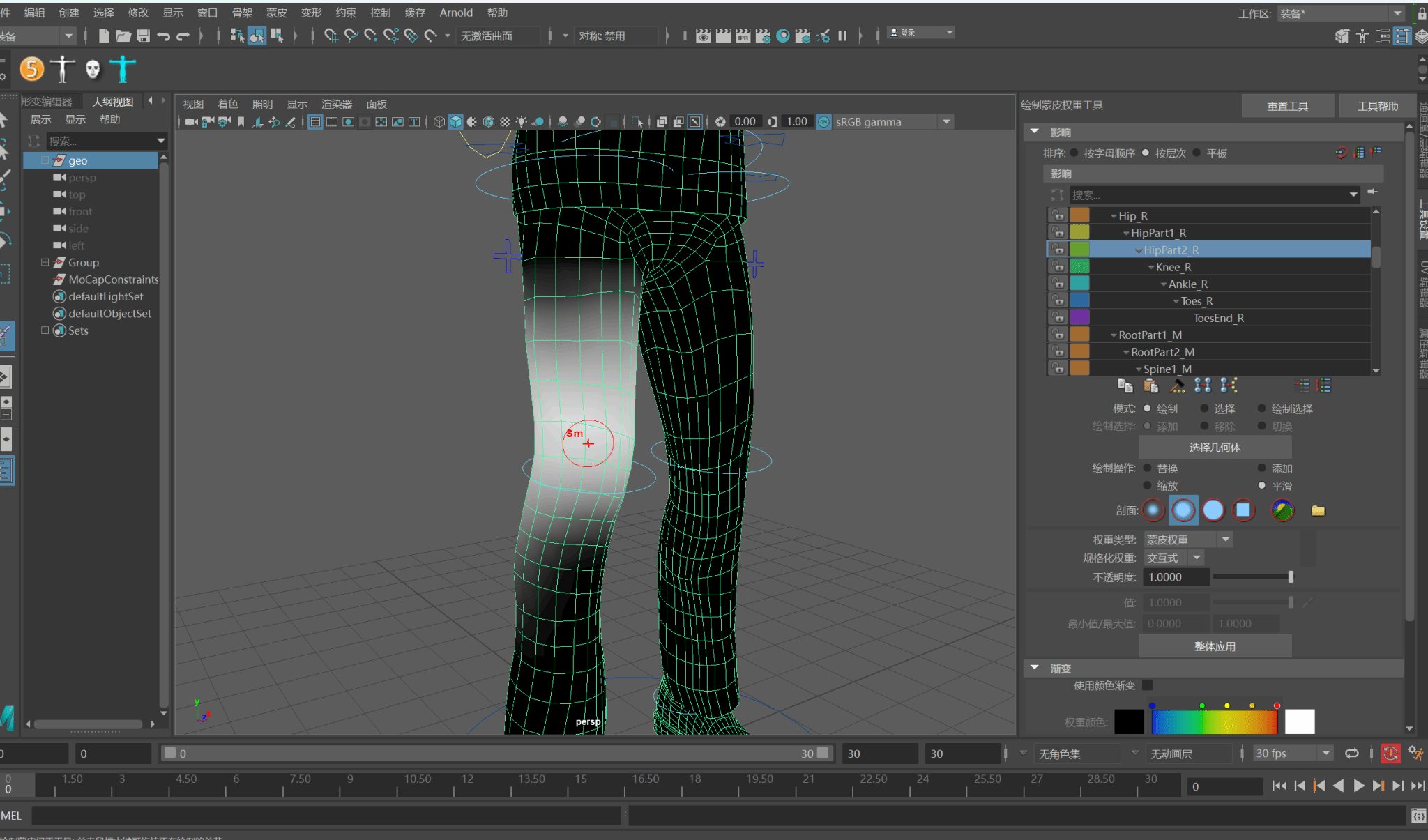The image size is (1428, 840).
Task: Expand the Group node in outliner
Action: click(x=45, y=263)
